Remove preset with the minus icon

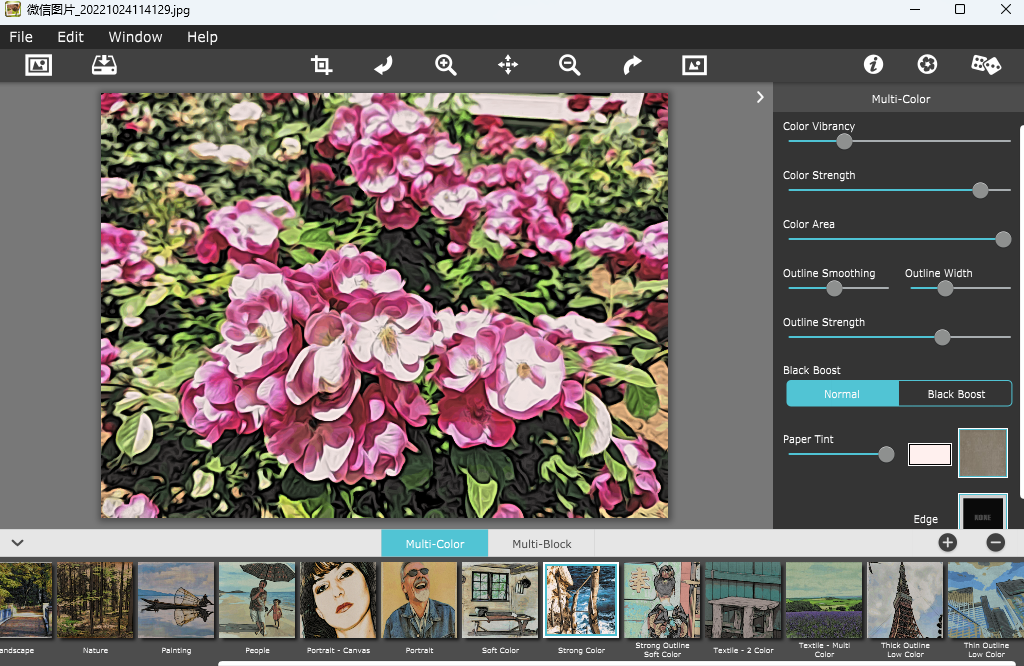pos(995,542)
